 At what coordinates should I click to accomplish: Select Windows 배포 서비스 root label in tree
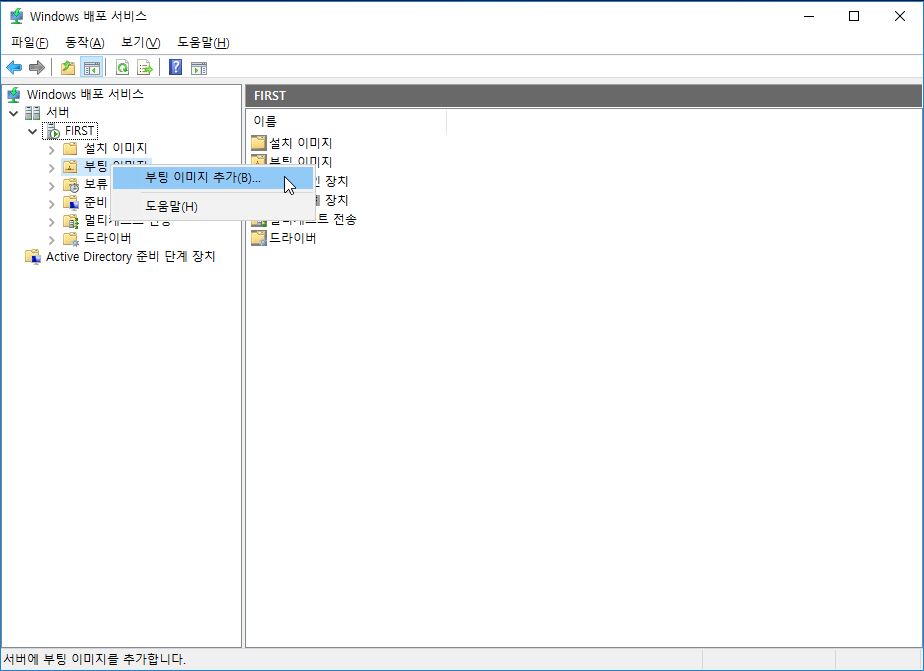[85, 94]
